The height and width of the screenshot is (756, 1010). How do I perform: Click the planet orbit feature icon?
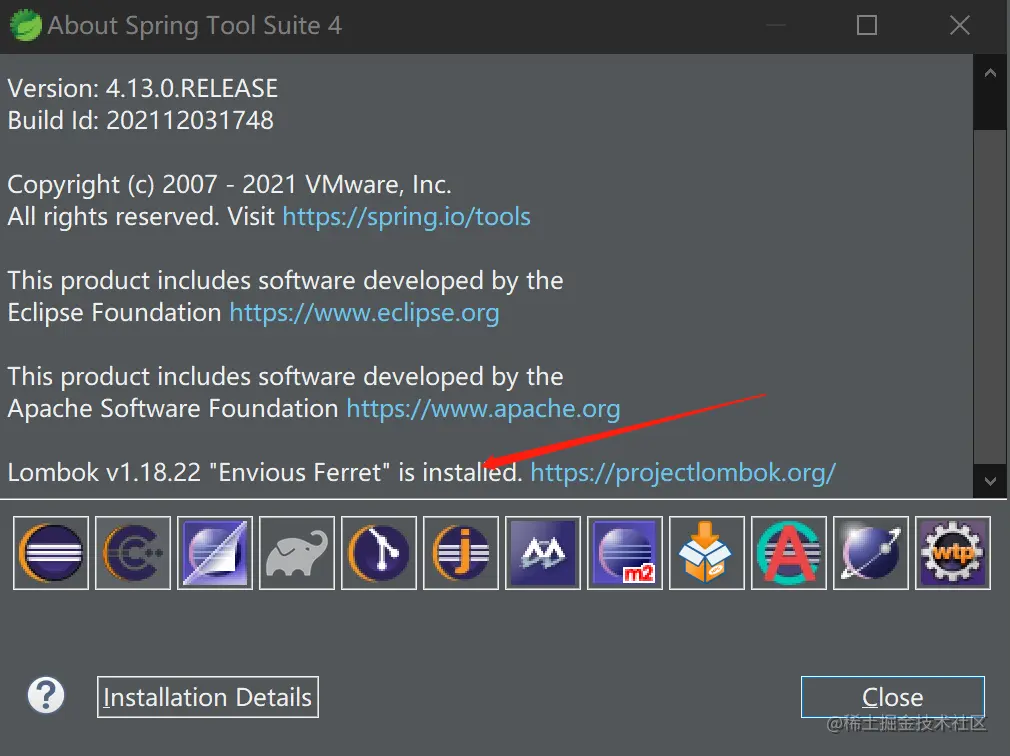tap(871, 553)
